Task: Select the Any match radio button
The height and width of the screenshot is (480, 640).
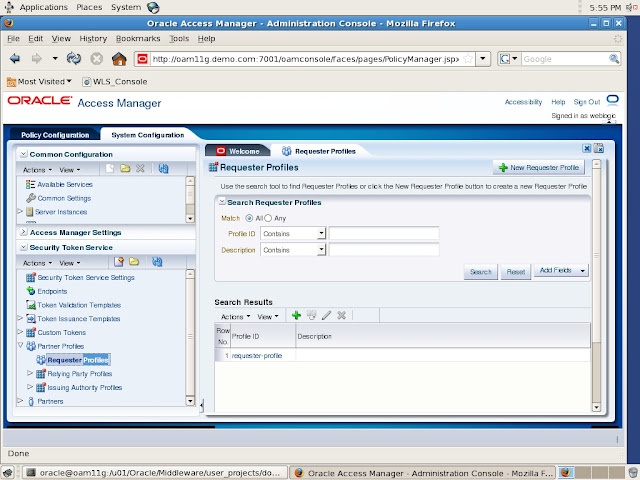Action: coord(268,218)
